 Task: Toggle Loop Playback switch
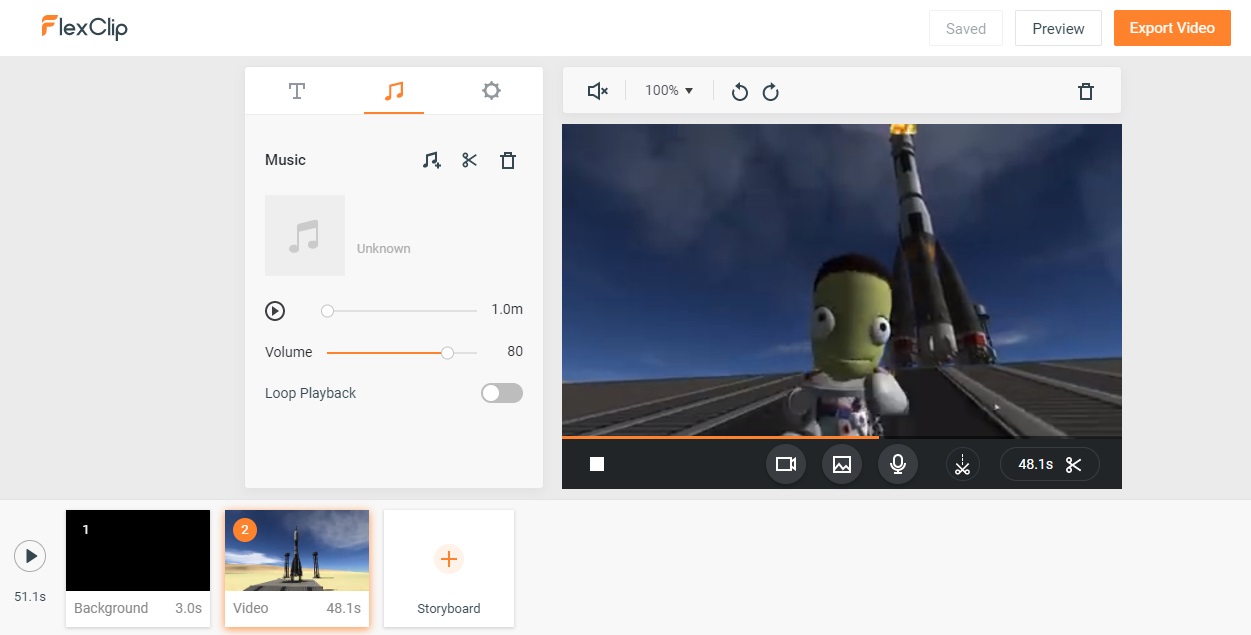point(502,393)
